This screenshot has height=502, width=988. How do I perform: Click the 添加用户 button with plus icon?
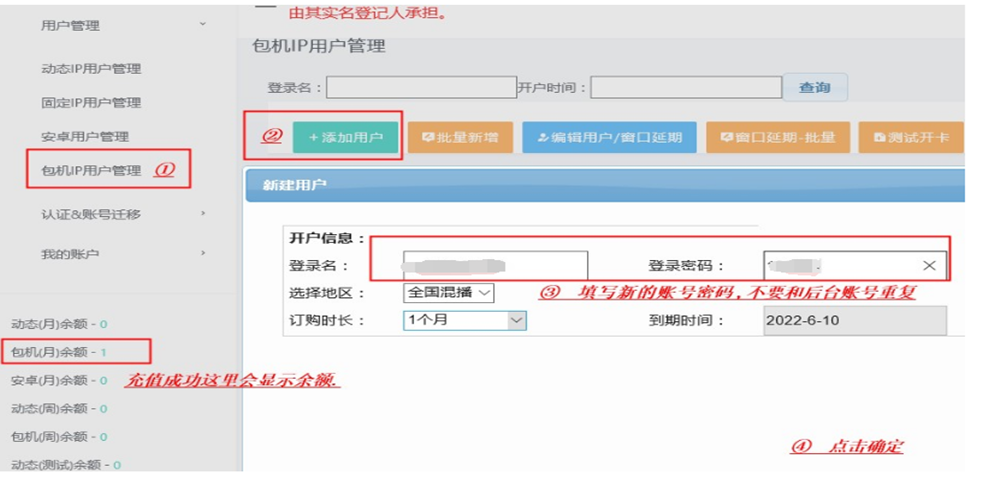click(345, 137)
